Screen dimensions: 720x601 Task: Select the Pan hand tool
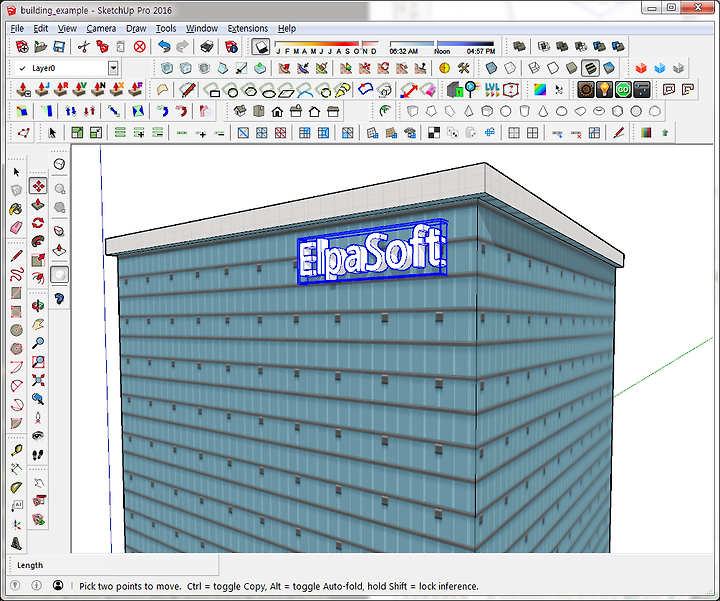coord(38,325)
